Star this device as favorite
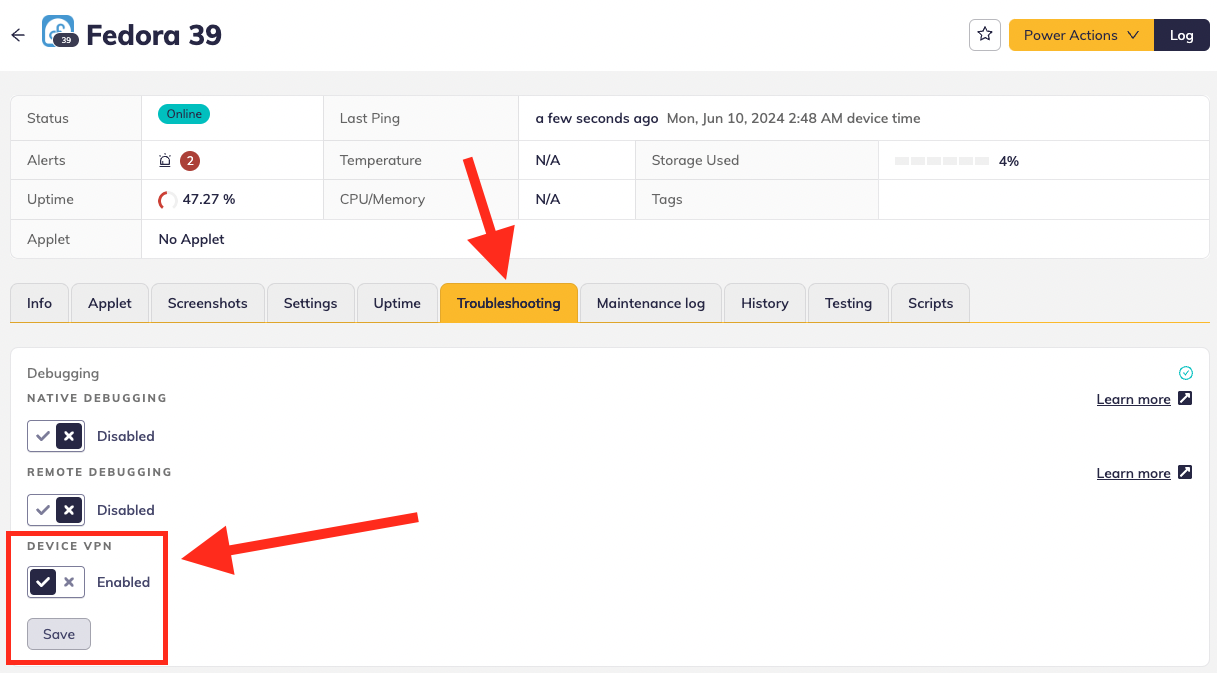This screenshot has width=1217, height=673. click(x=985, y=35)
